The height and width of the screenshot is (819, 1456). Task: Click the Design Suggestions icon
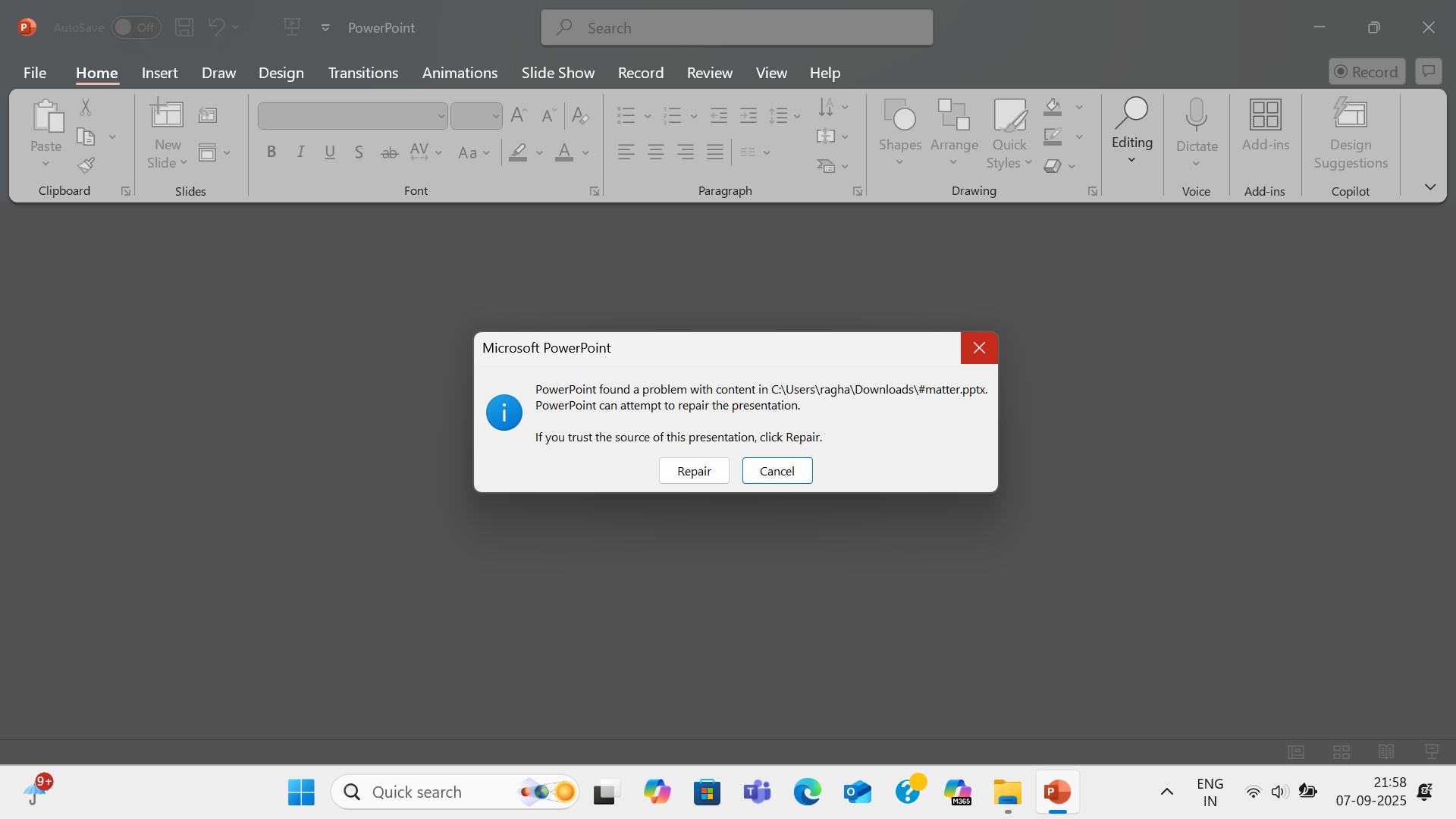(1350, 115)
